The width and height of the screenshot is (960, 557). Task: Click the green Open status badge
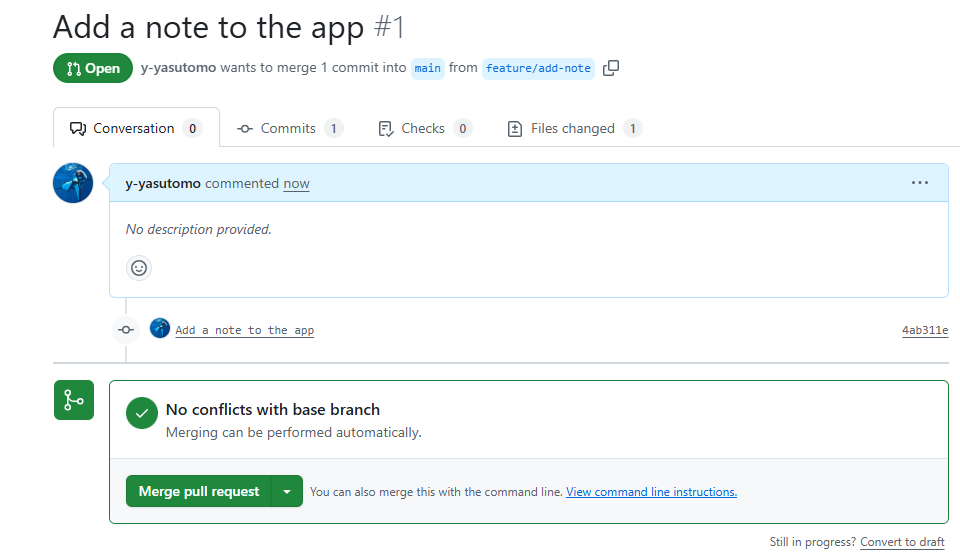point(93,68)
